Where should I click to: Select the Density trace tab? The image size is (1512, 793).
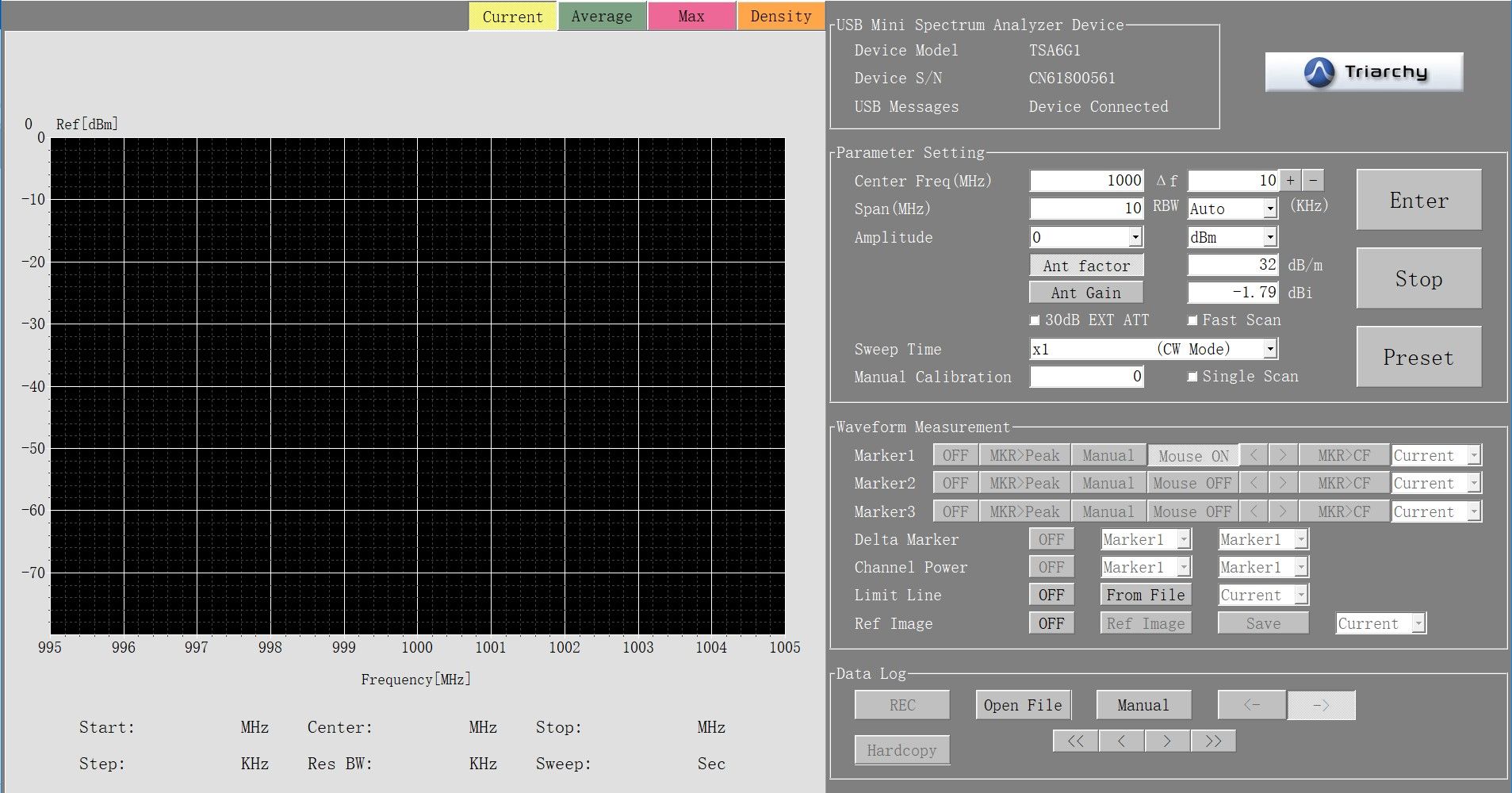[780, 17]
